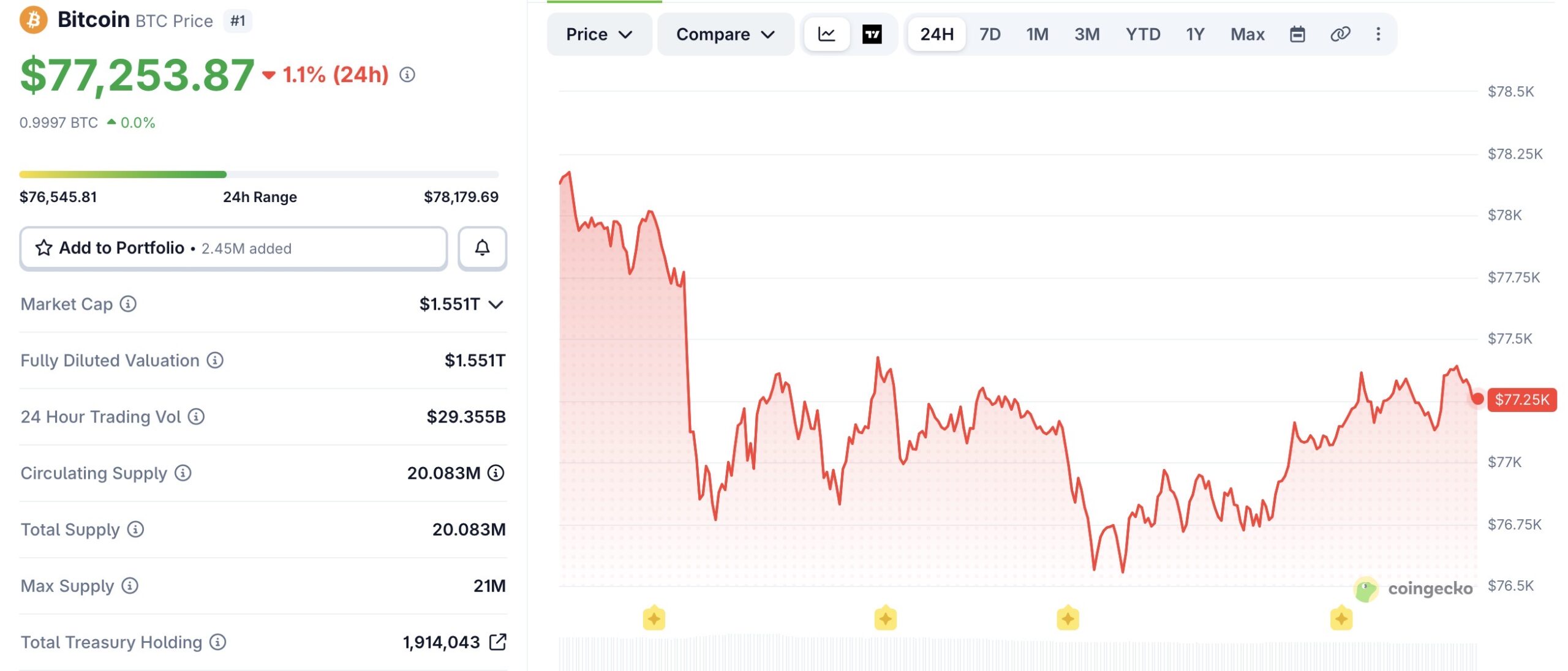Select the 3M time range
This screenshot has width=1568, height=671.
pos(1087,34)
